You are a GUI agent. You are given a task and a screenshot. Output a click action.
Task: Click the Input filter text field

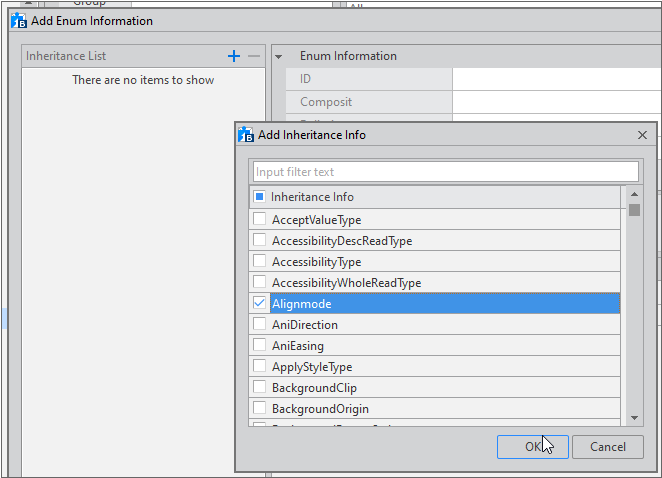(445, 172)
